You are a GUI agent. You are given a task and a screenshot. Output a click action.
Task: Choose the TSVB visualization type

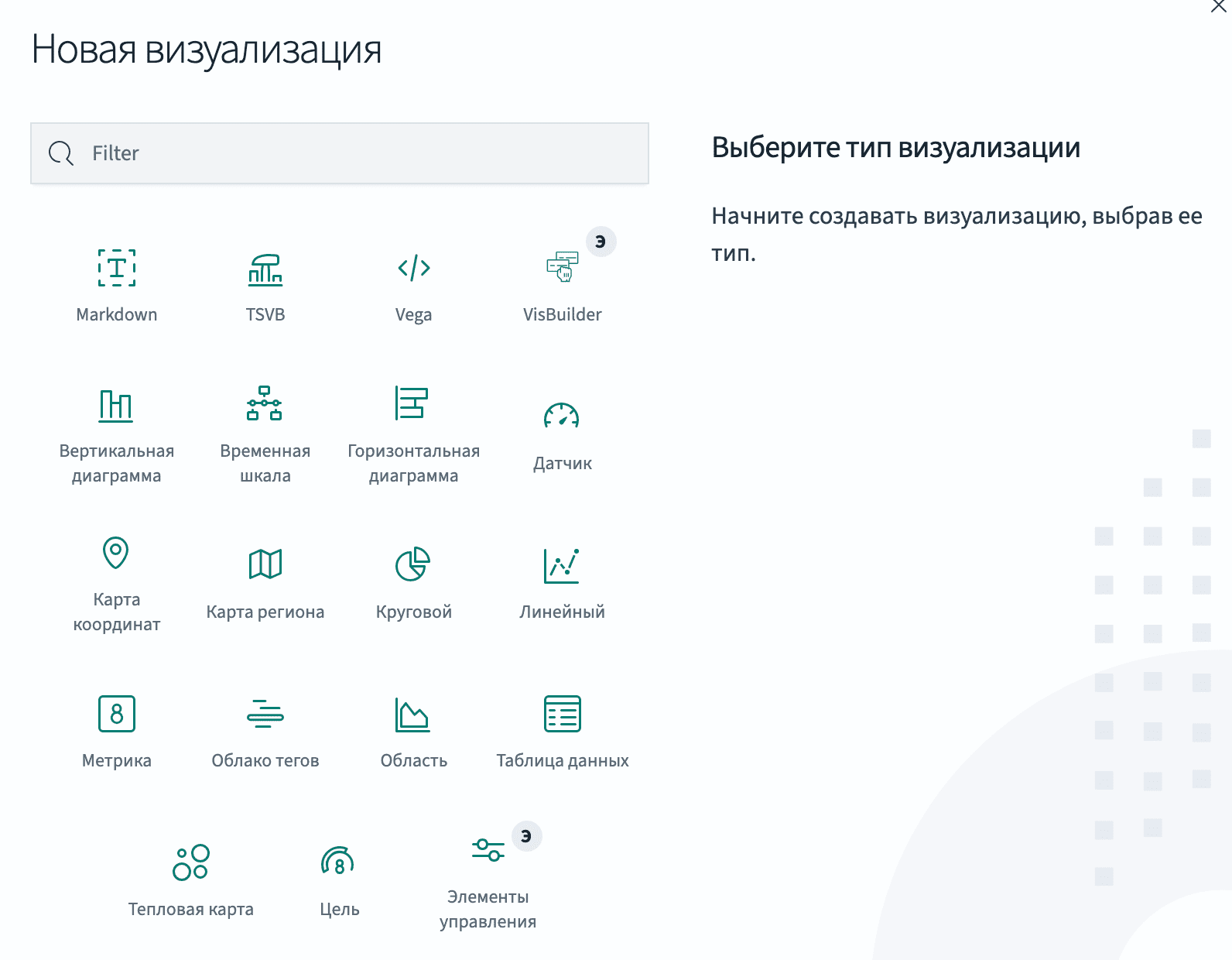[265, 269]
